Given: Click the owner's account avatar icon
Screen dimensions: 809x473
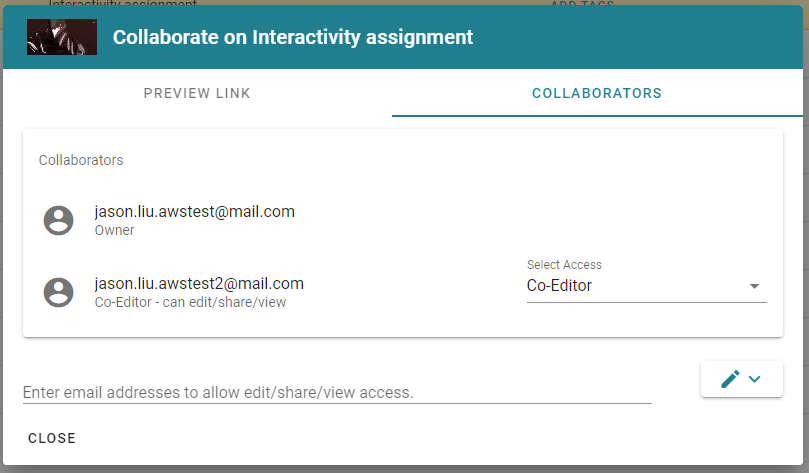Looking at the screenshot, I should click(x=58, y=221).
